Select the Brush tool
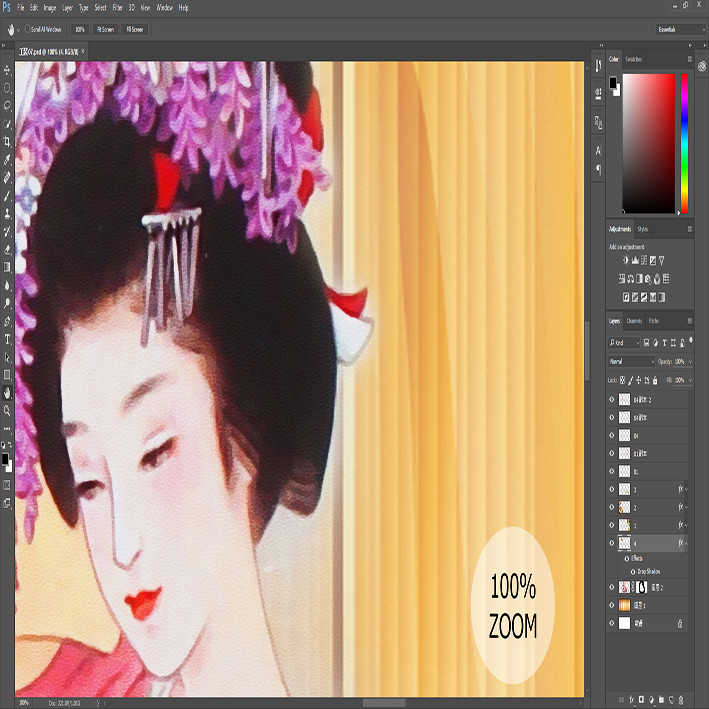 (7, 196)
